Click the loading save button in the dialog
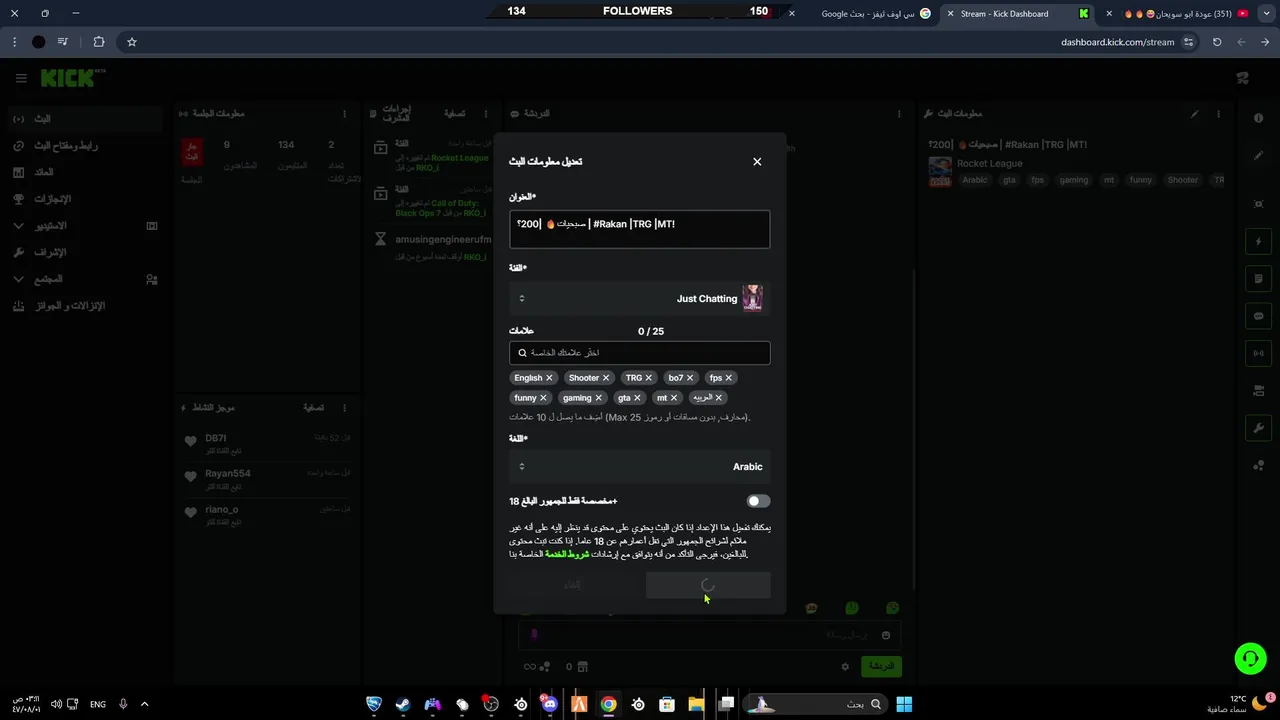1280x720 pixels. 708,585
